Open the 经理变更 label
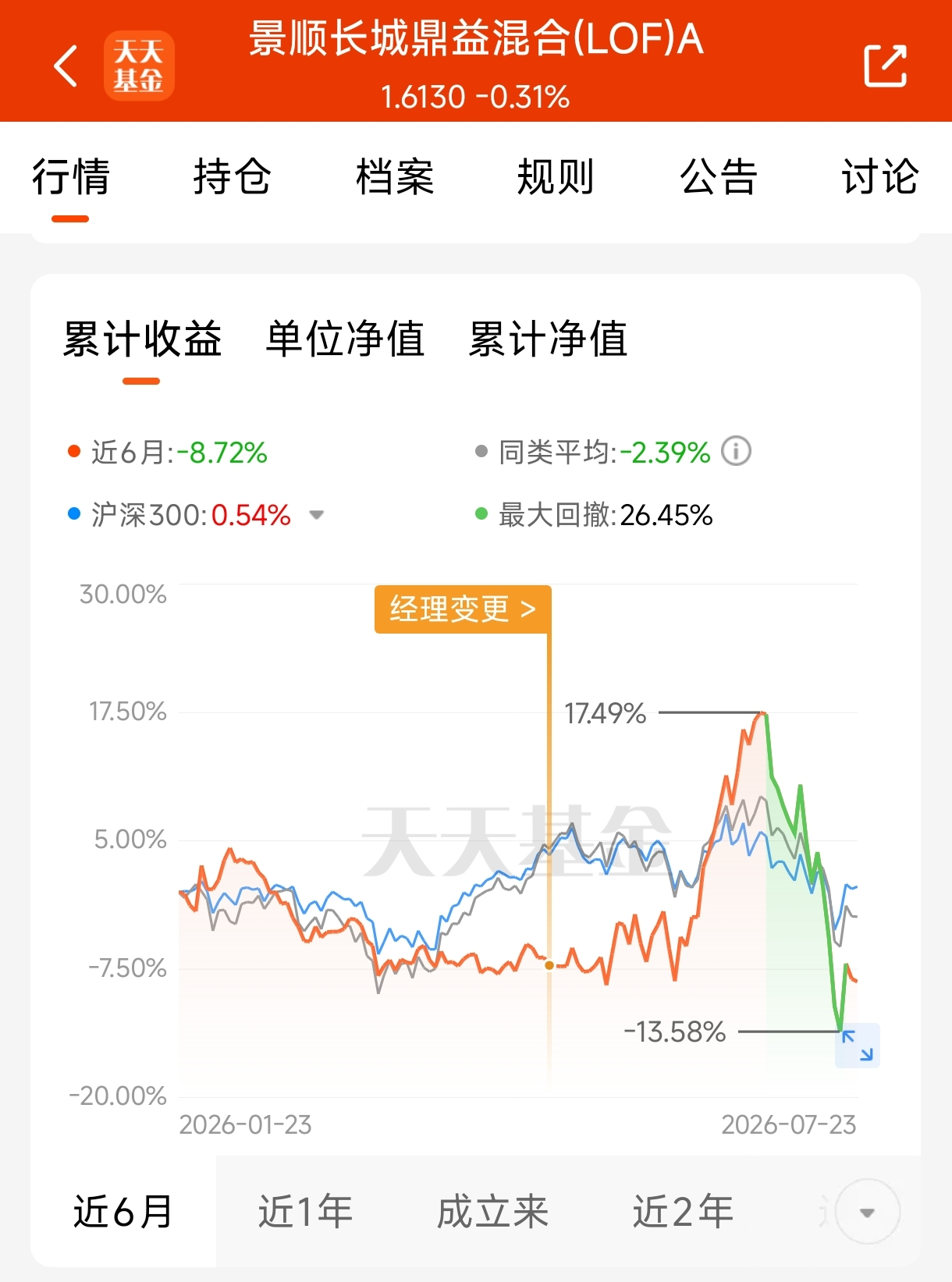The height and width of the screenshot is (1282, 952). pyautogui.click(x=463, y=609)
